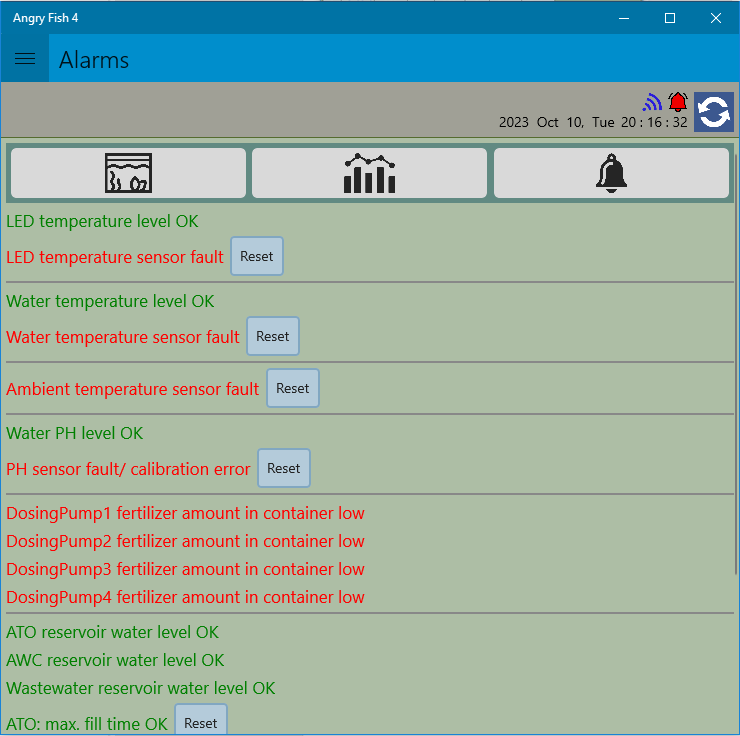740x736 pixels.
Task: Click 'ATO reservoir water level OK' text
Action: point(112,632)
